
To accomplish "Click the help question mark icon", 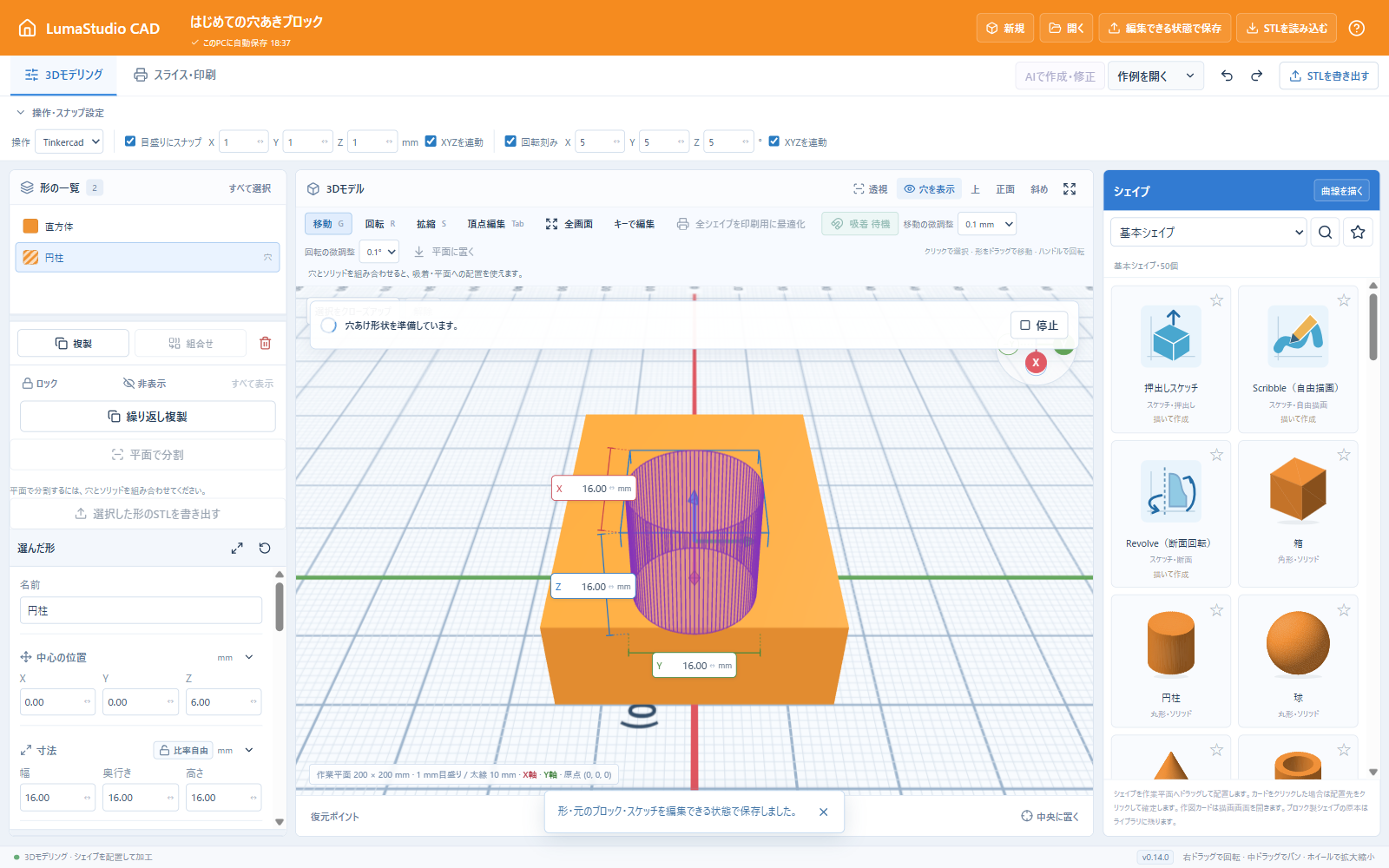I will [x=1357, y=28].
